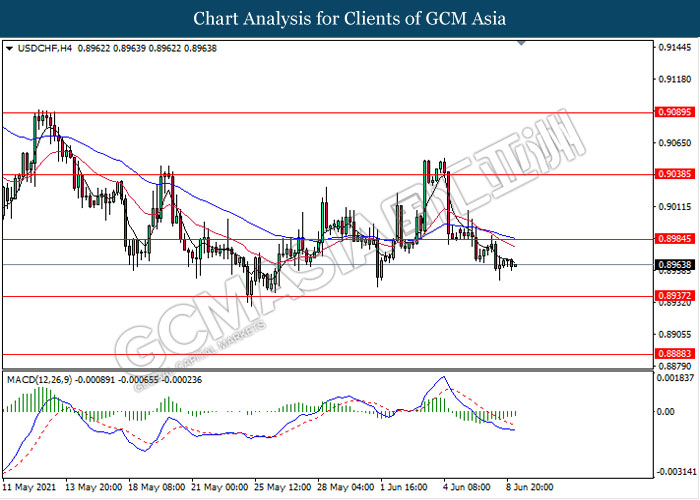Click the 0.91180 price axis value
The height and width of the screenshot is (500, 700).
(x=675, y=79)
